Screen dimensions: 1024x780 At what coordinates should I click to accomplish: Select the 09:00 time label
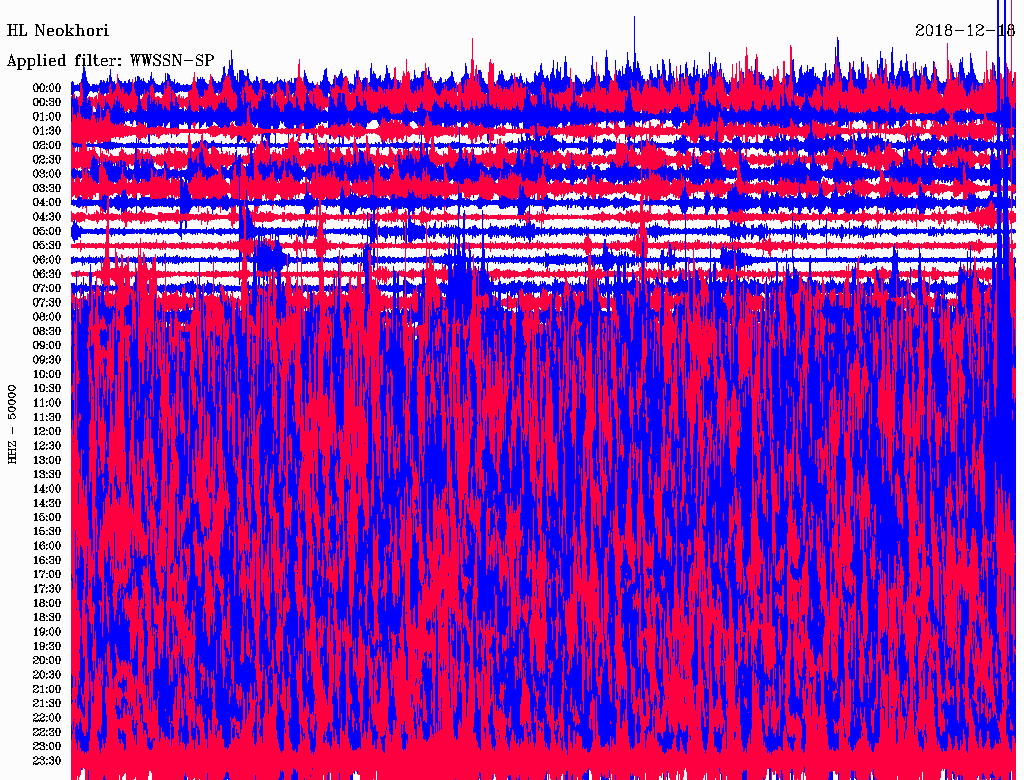pyautogui.click(x=47, y=346)
